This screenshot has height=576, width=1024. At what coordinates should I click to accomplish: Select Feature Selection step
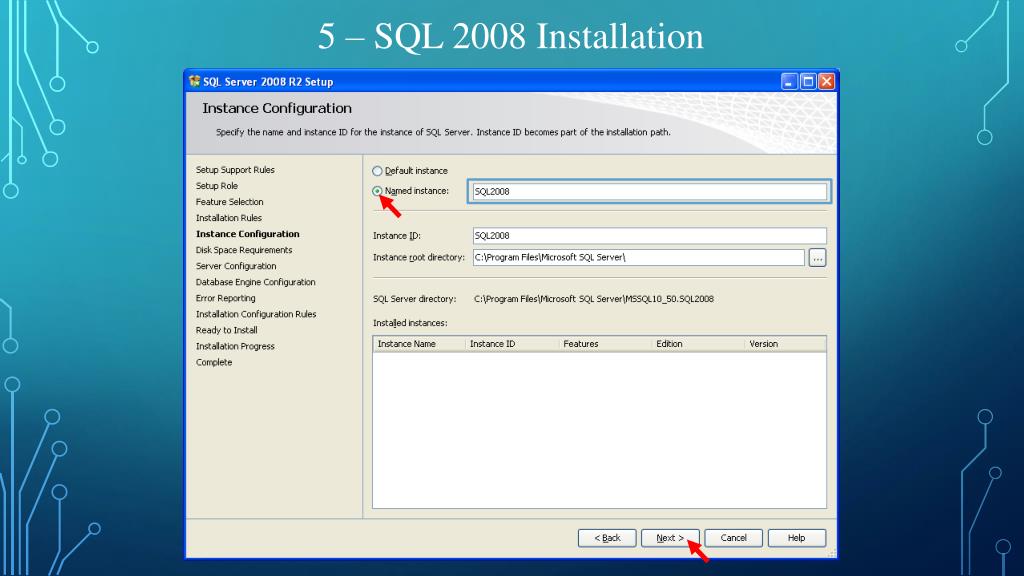[229, 202]
